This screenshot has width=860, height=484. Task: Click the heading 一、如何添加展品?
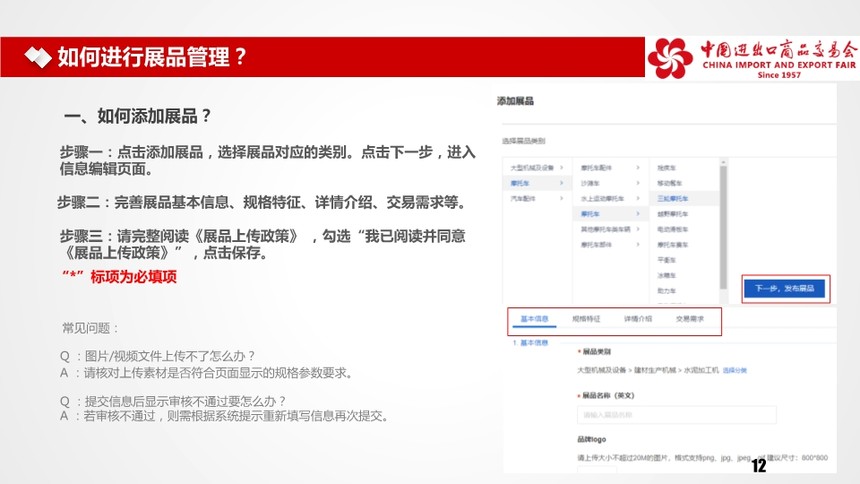(138, 116)
